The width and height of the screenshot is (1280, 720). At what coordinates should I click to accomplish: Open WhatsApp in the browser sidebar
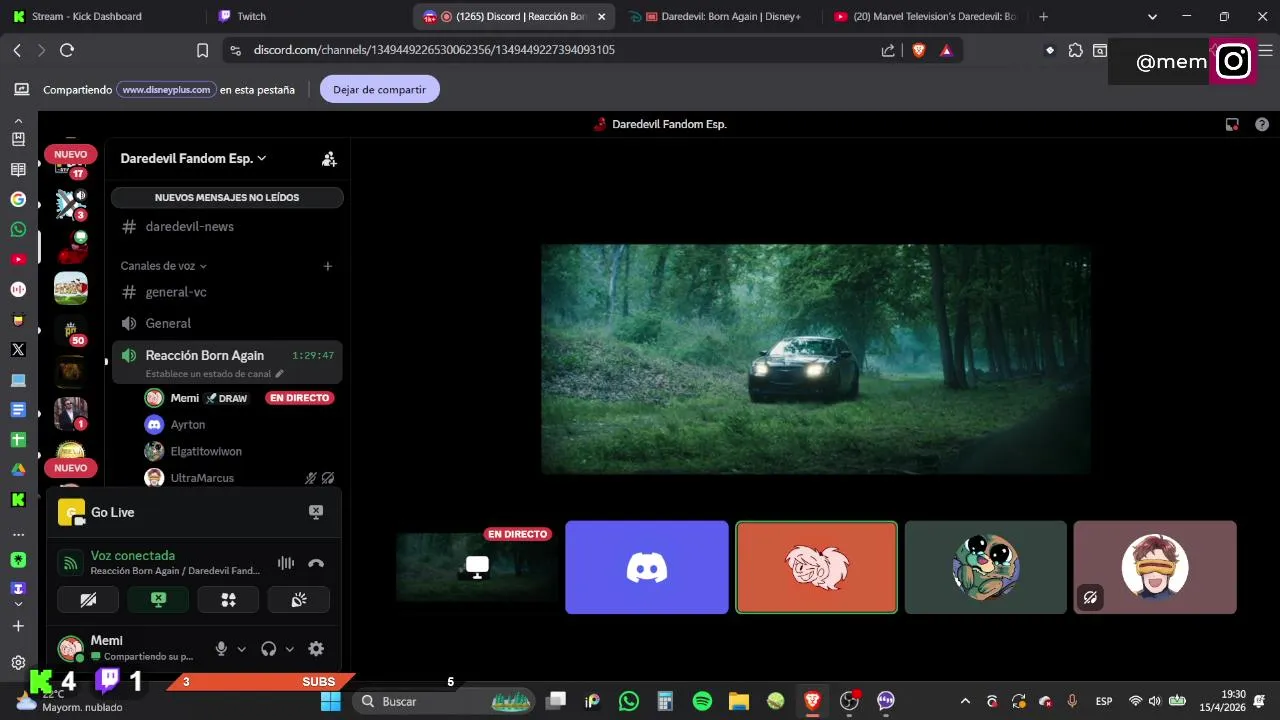point(18,229)
